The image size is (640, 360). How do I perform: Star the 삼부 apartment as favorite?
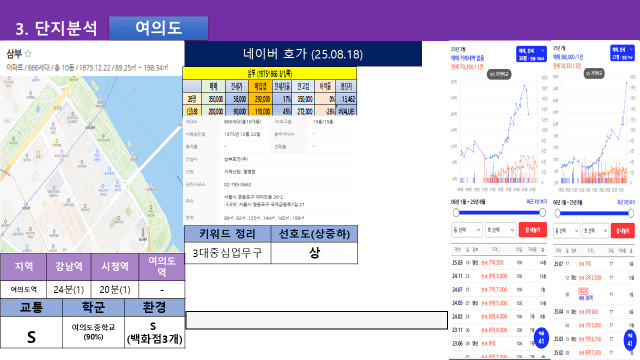pyautogui.click(x=28, y=53)
